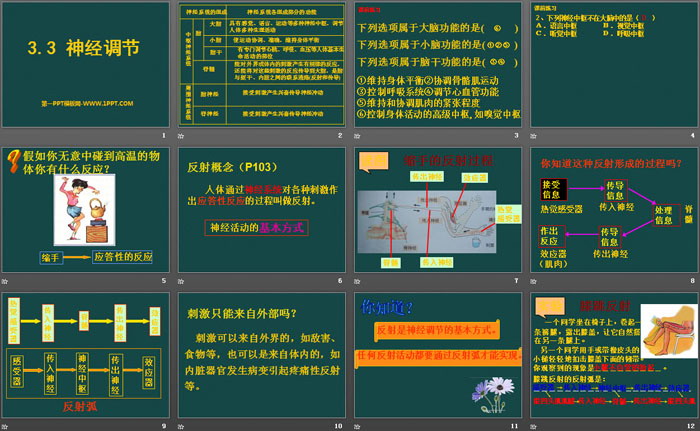The height and width of the screenshot is (431, 700).
Task: Click slide number label 3
Action: point(517,135)
